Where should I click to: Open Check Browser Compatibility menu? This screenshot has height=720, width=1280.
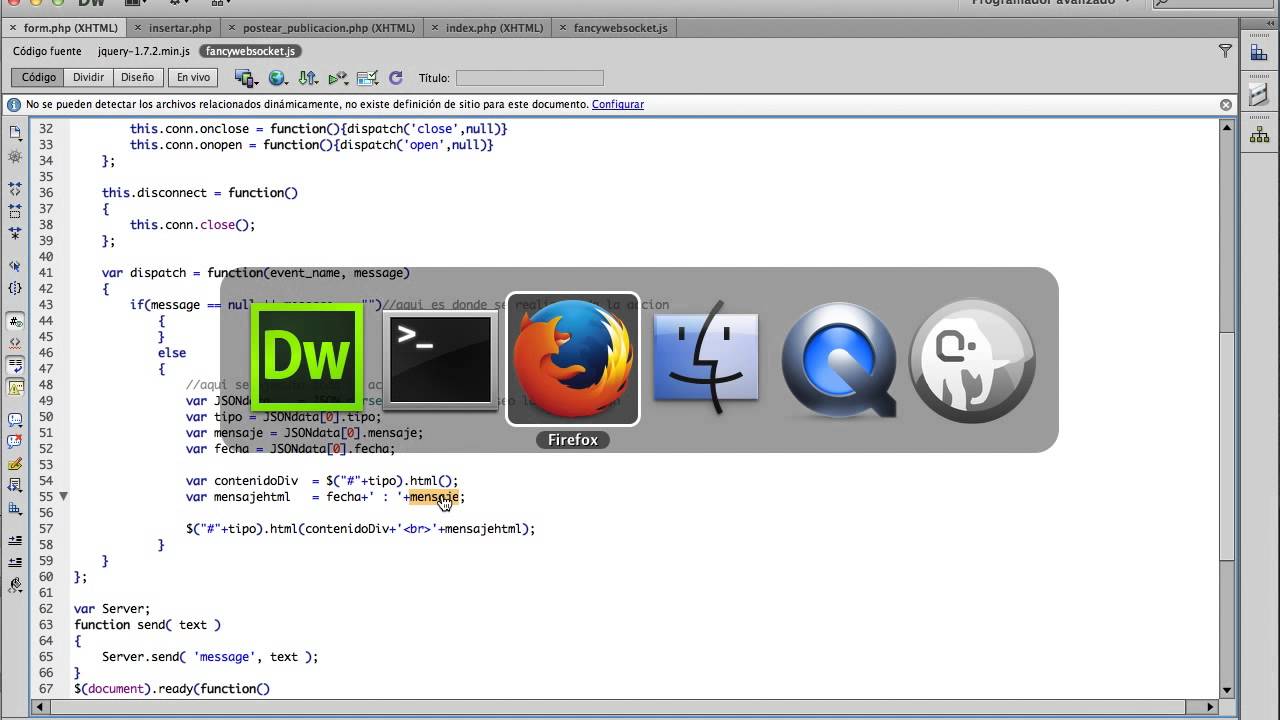pos(367,78)
